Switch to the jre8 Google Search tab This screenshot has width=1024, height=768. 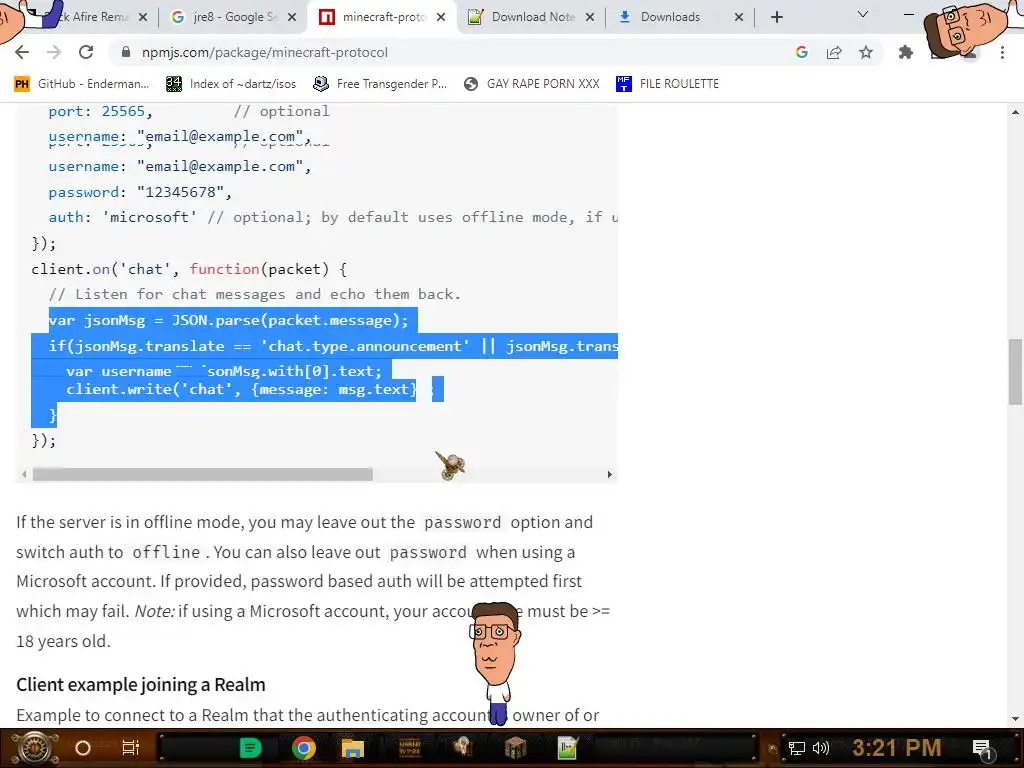[x=233, y=17]
